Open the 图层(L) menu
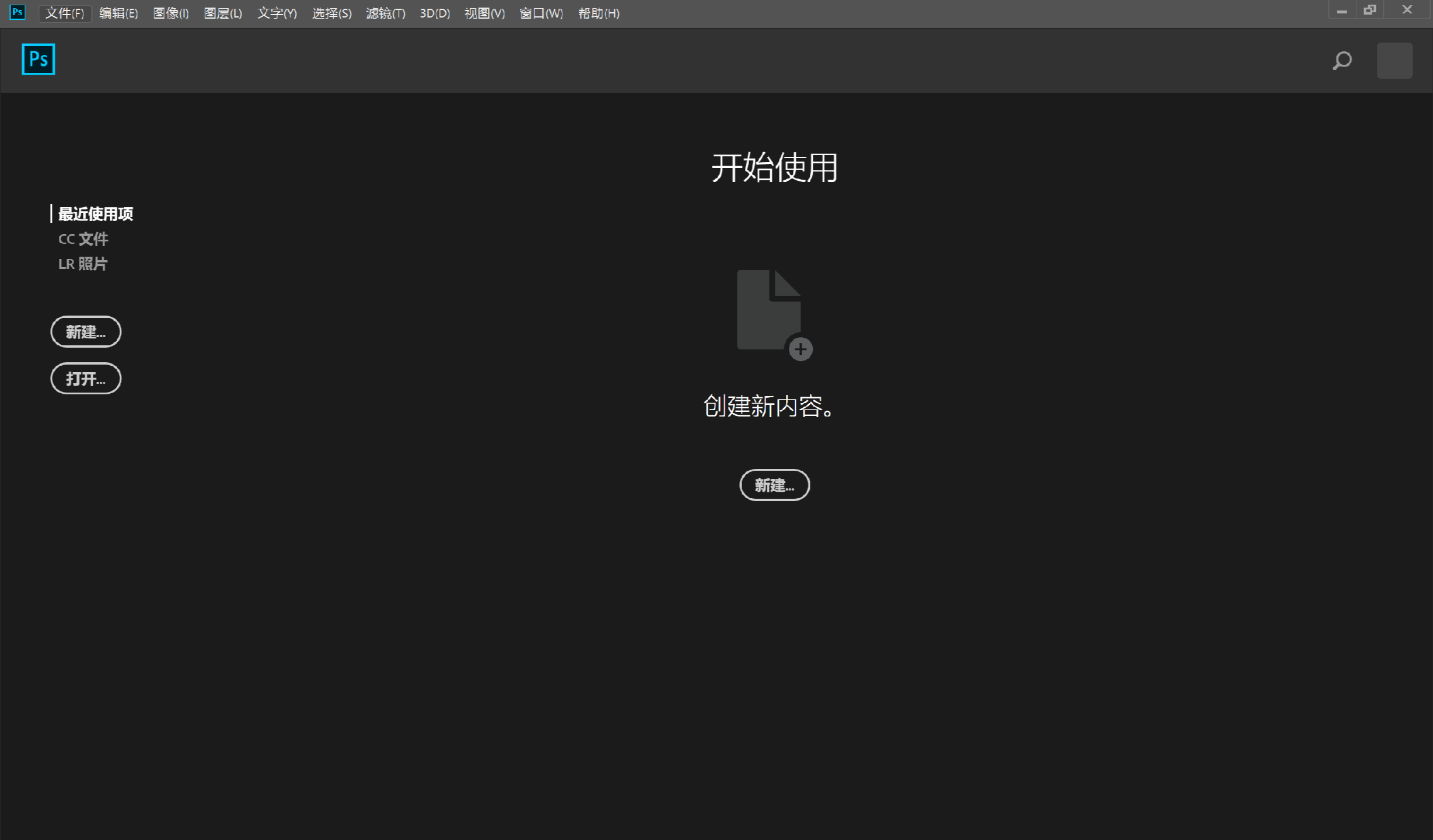Viewport: 1433px width, 840px height. coord(223,13)
